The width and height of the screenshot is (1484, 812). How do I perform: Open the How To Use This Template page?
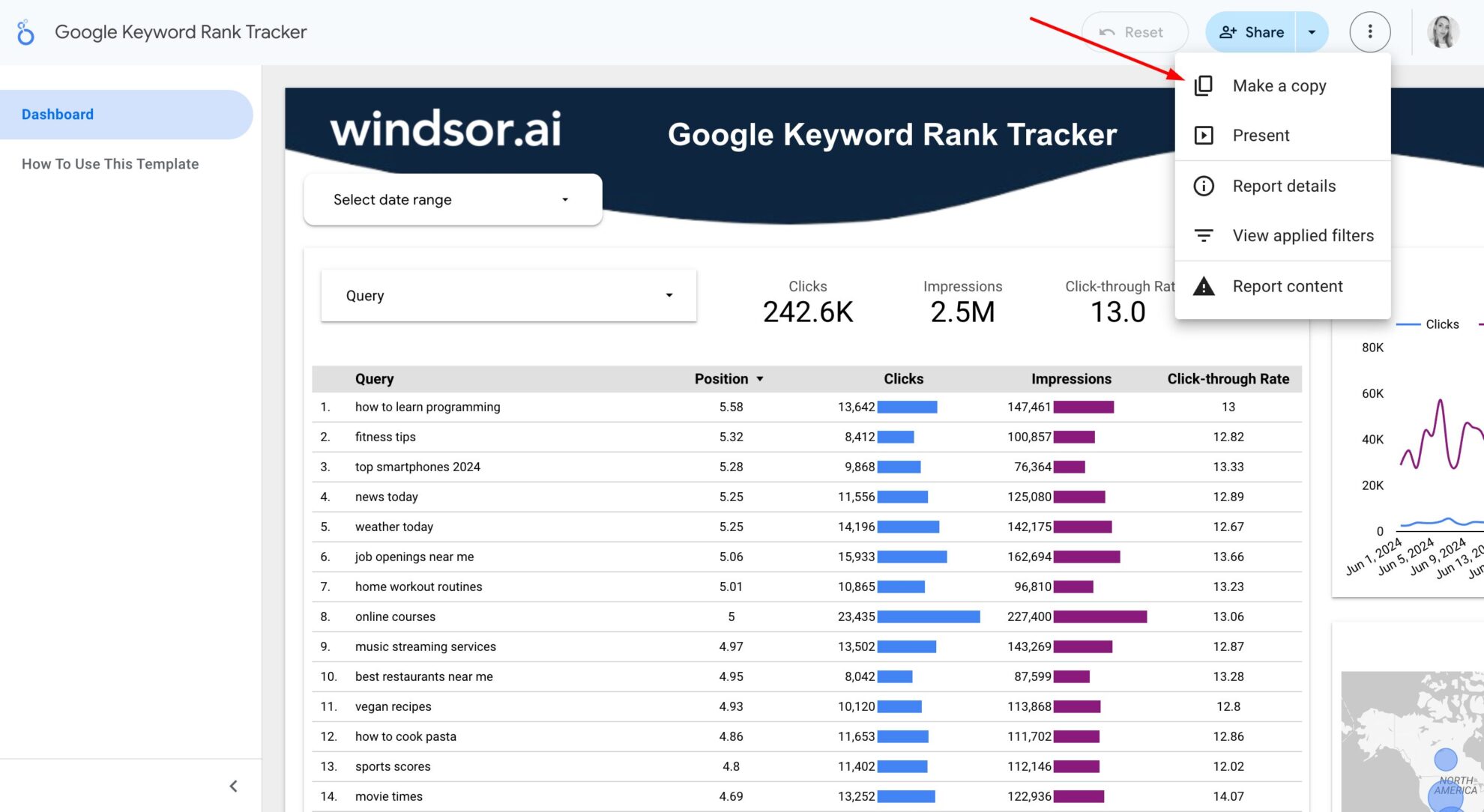110,163
